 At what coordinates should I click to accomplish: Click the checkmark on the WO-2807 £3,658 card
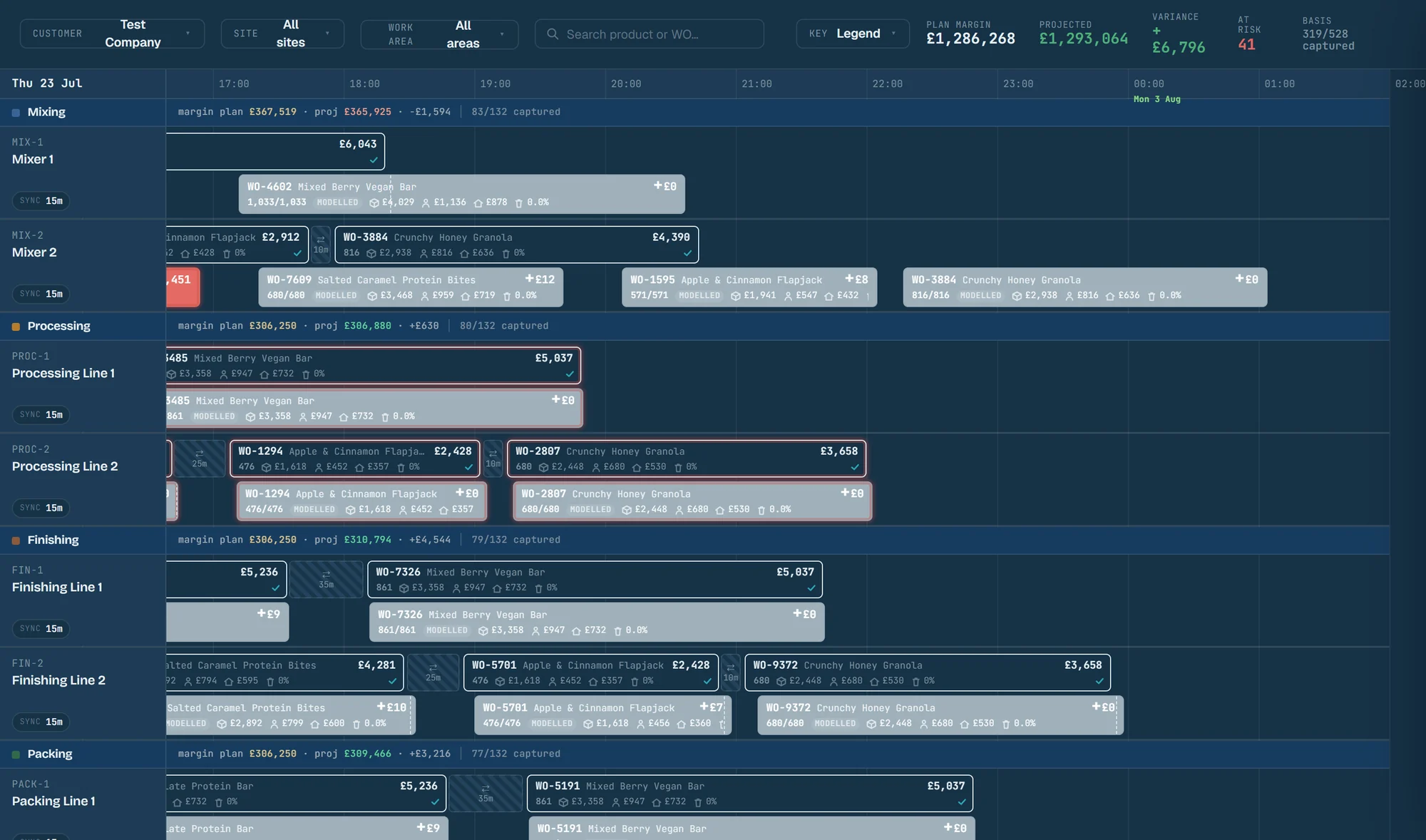coord(855,467)
